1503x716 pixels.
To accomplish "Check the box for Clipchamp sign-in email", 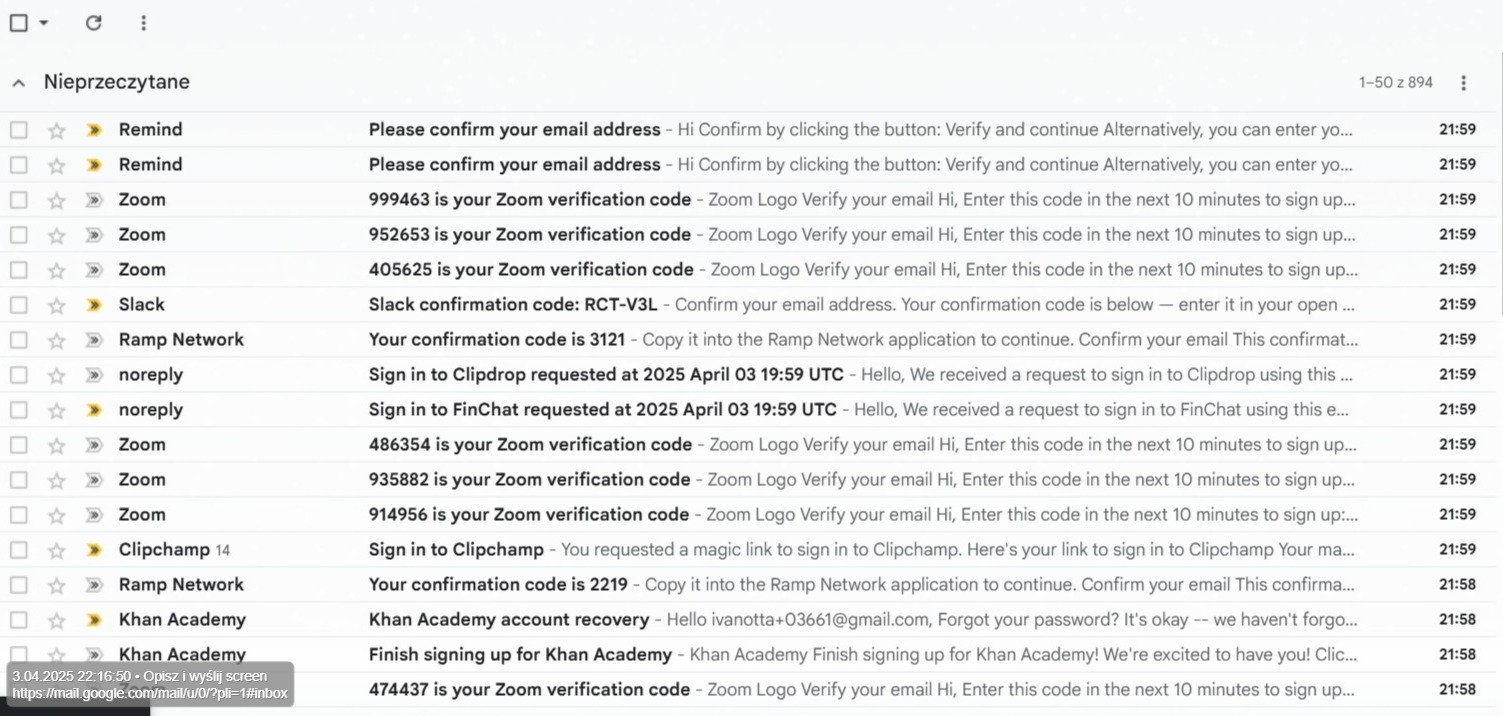I will click(x=19, y=550).
